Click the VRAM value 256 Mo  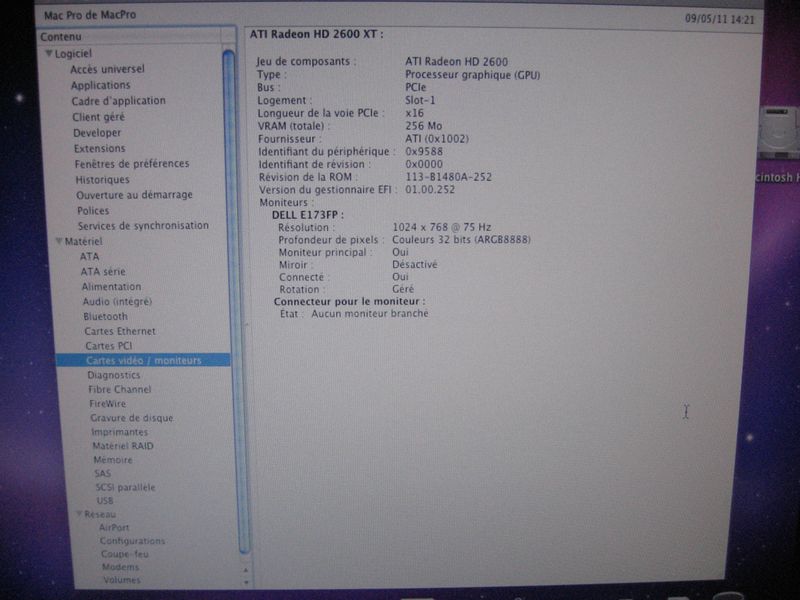pyautogui.click(x=423, y=126)
